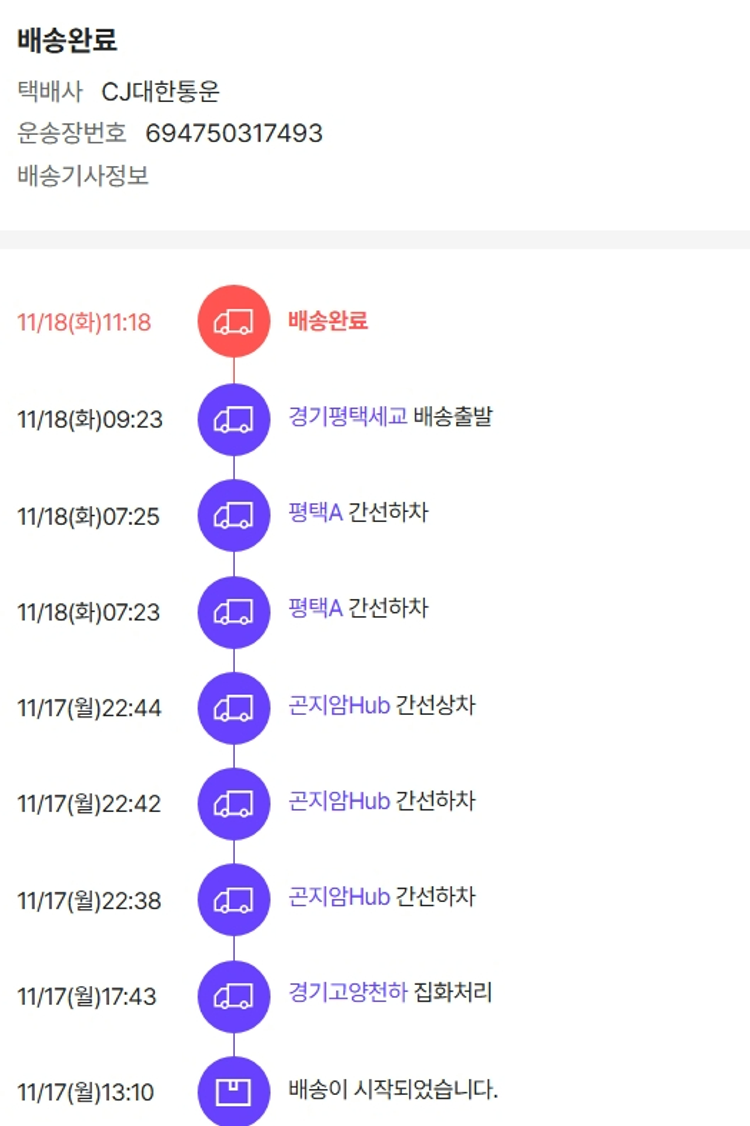Open 곤지암Hub link for 간선상차
The width and height of the screenshot is (750, 1126).
[x=339, y=706]
